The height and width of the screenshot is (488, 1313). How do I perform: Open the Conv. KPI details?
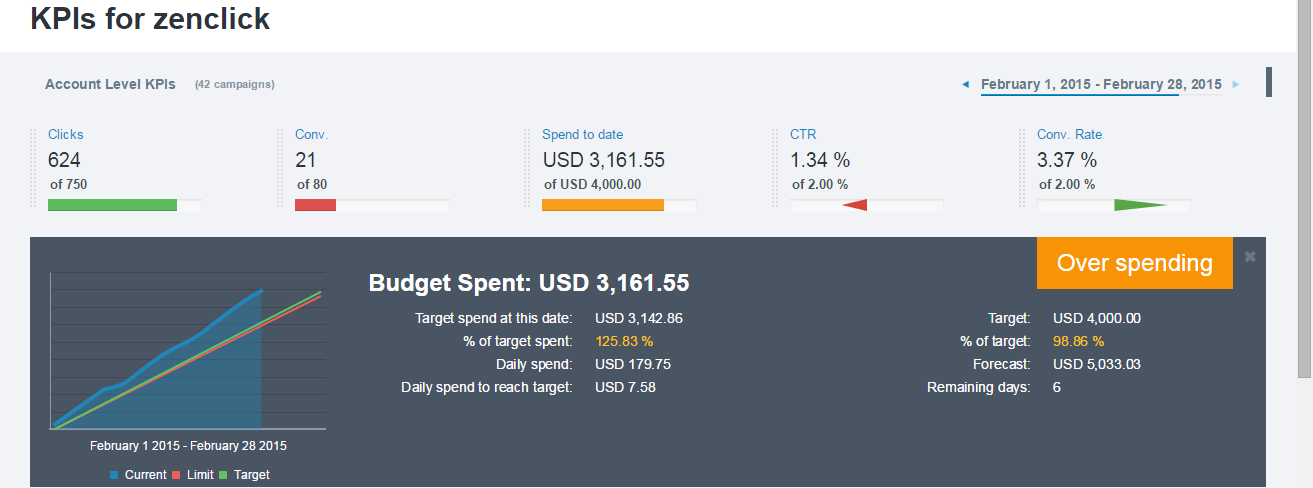click(x=311, y=134)
